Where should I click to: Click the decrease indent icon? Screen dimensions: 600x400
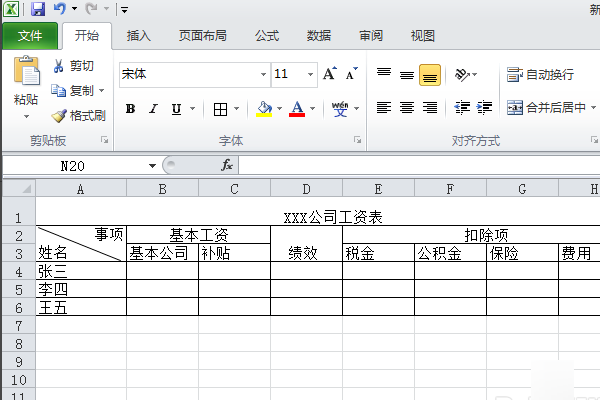462,108
